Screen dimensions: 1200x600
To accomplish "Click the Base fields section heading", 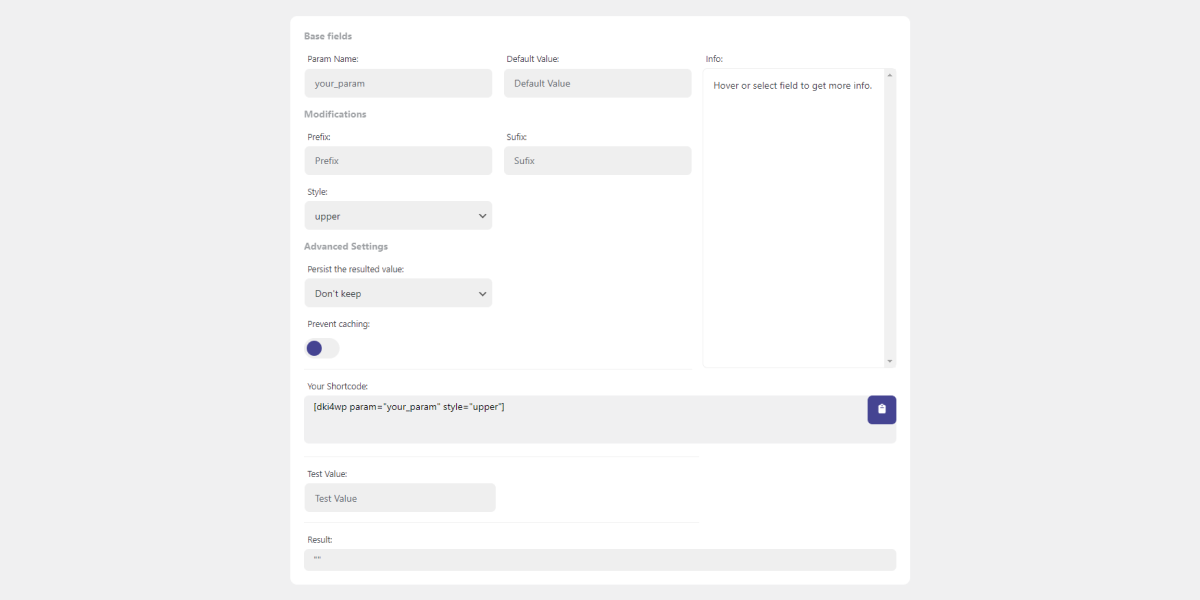I will click(x=328, y=35).
